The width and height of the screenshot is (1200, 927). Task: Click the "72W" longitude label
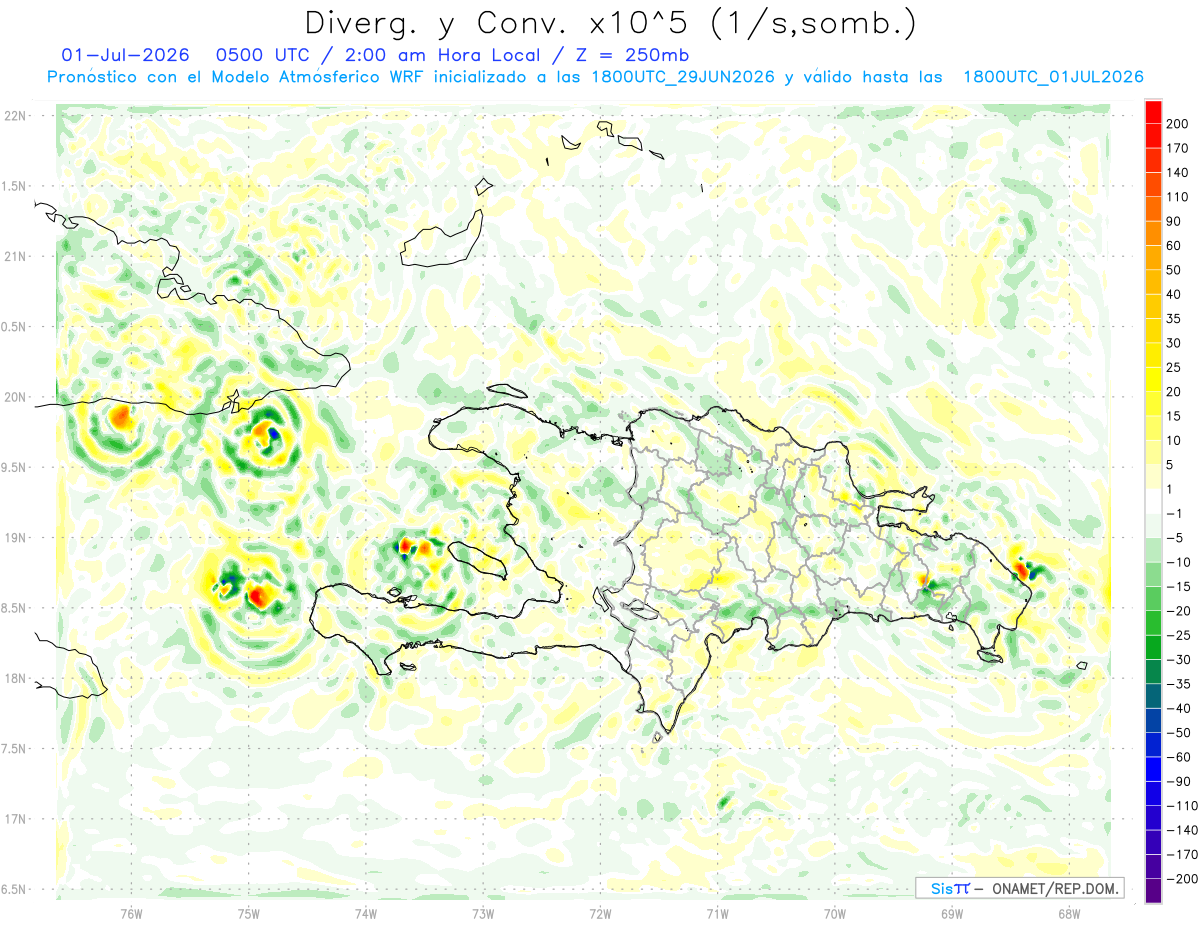[600, 914]
